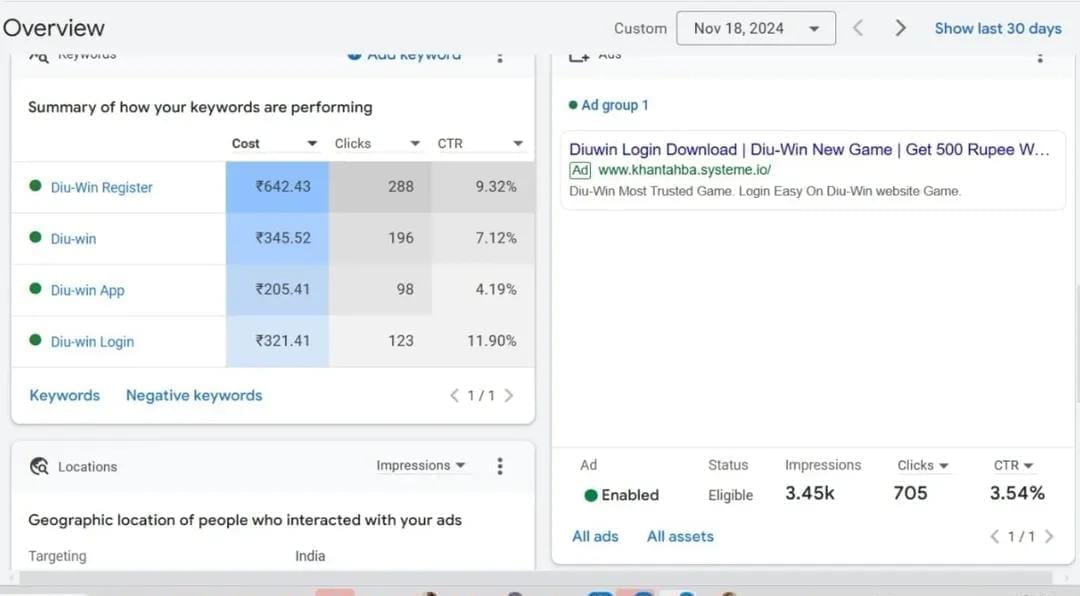This screenshot has height=596, width=1080.
Task: Go to previous date range arrow
Action: 858,28
